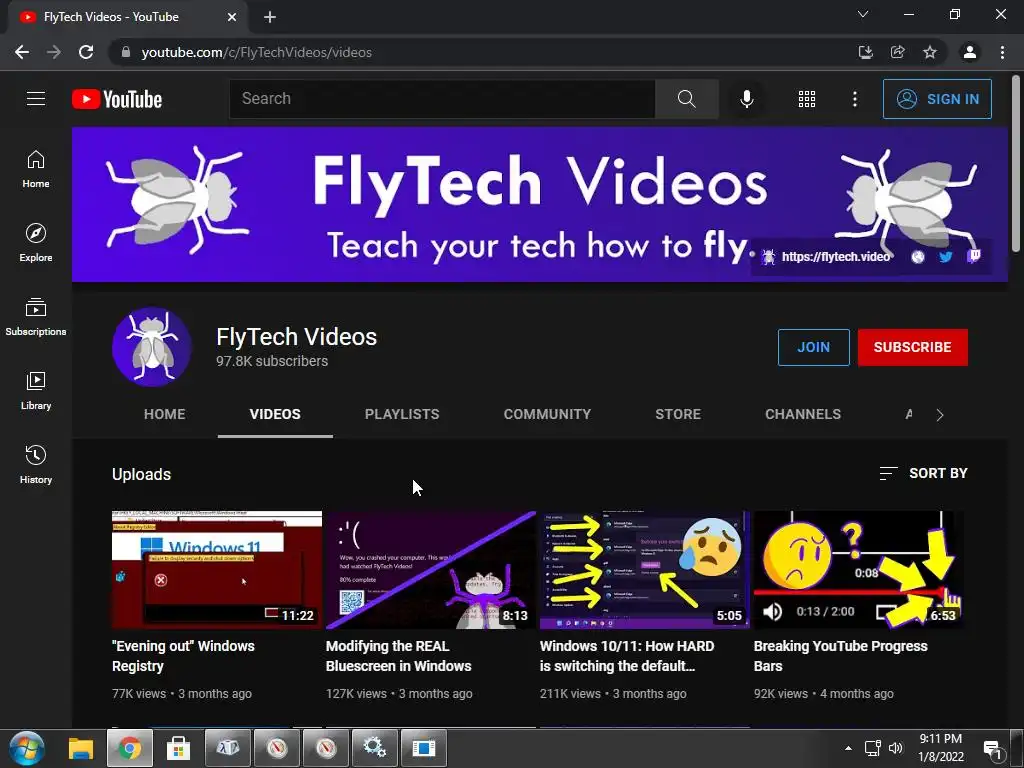The image size is (1024, 768).
Task: Open the SORT BY dropdown
Action: tap(923, 473)
